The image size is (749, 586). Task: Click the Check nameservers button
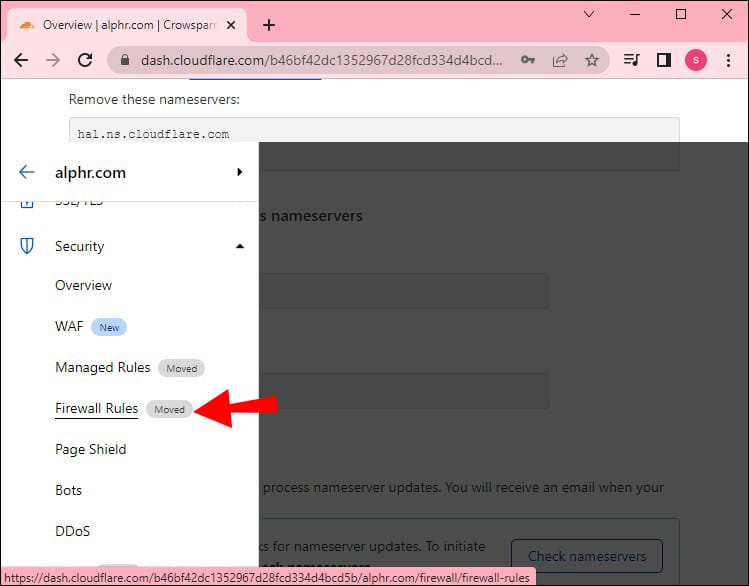[587, 556]
